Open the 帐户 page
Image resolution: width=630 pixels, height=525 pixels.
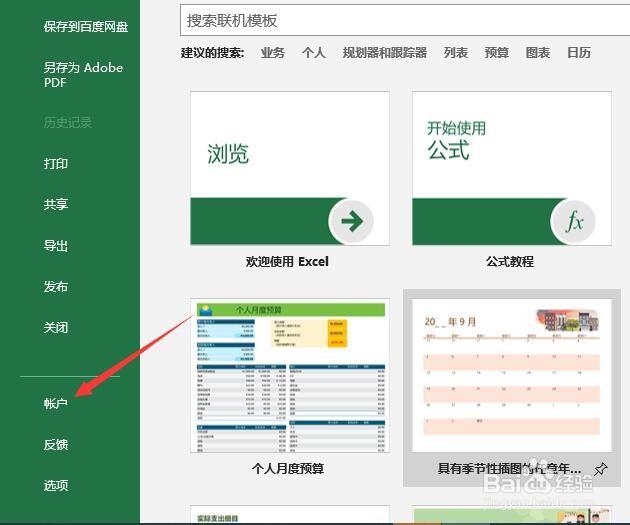[55, 403]
